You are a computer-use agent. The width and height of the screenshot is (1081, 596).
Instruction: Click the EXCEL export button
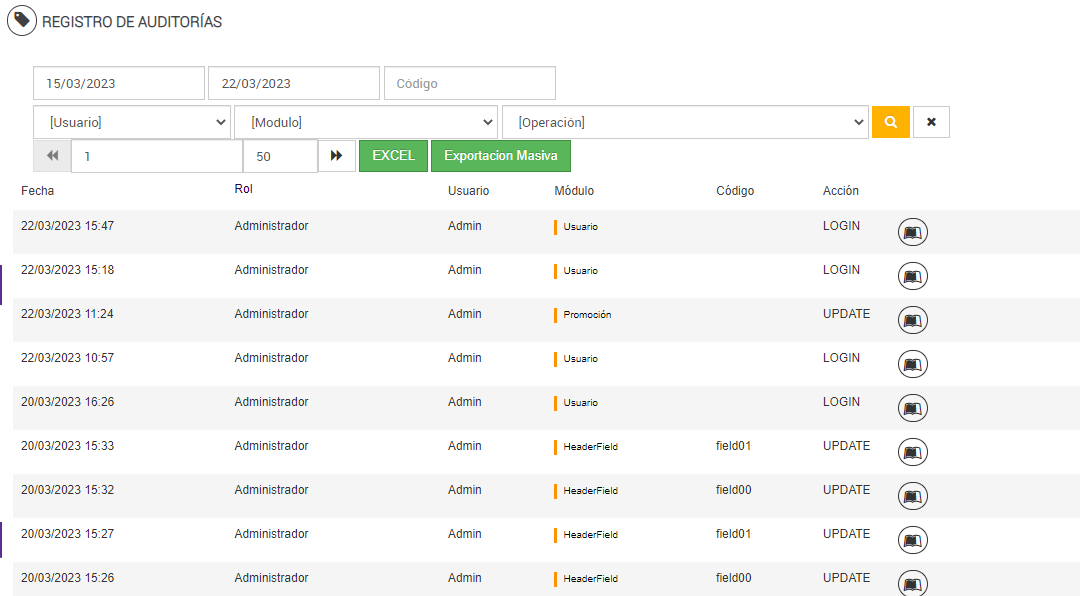[393, 156]
